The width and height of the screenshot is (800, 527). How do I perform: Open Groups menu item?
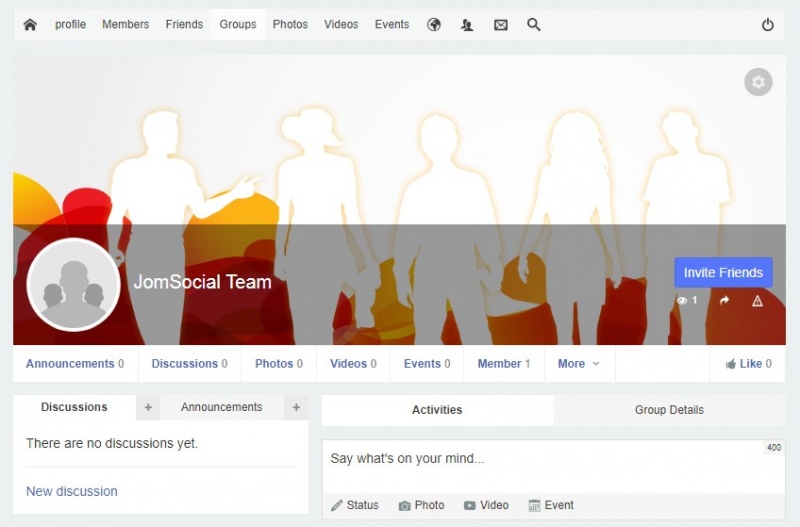point(238,24)
